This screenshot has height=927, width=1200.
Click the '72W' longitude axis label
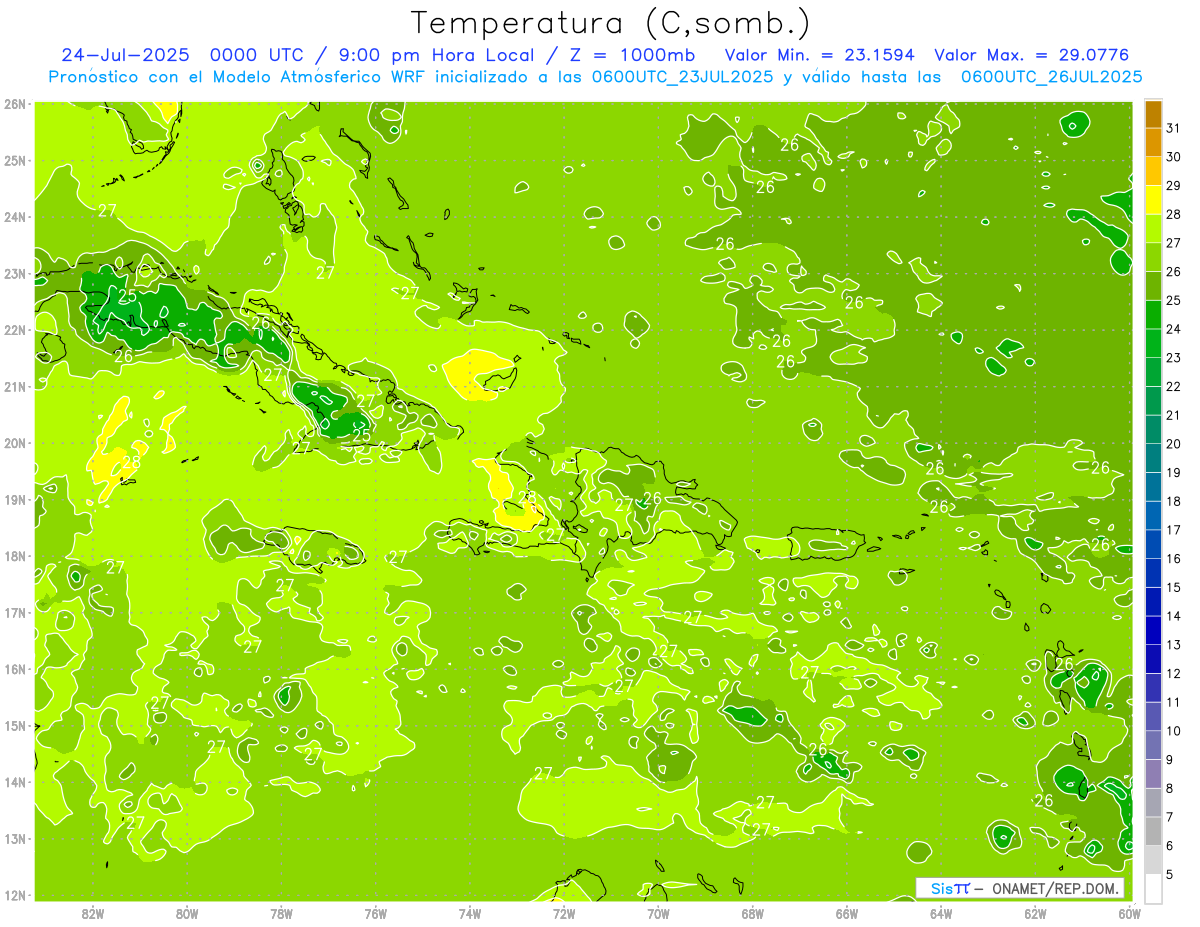click(564, 913)
